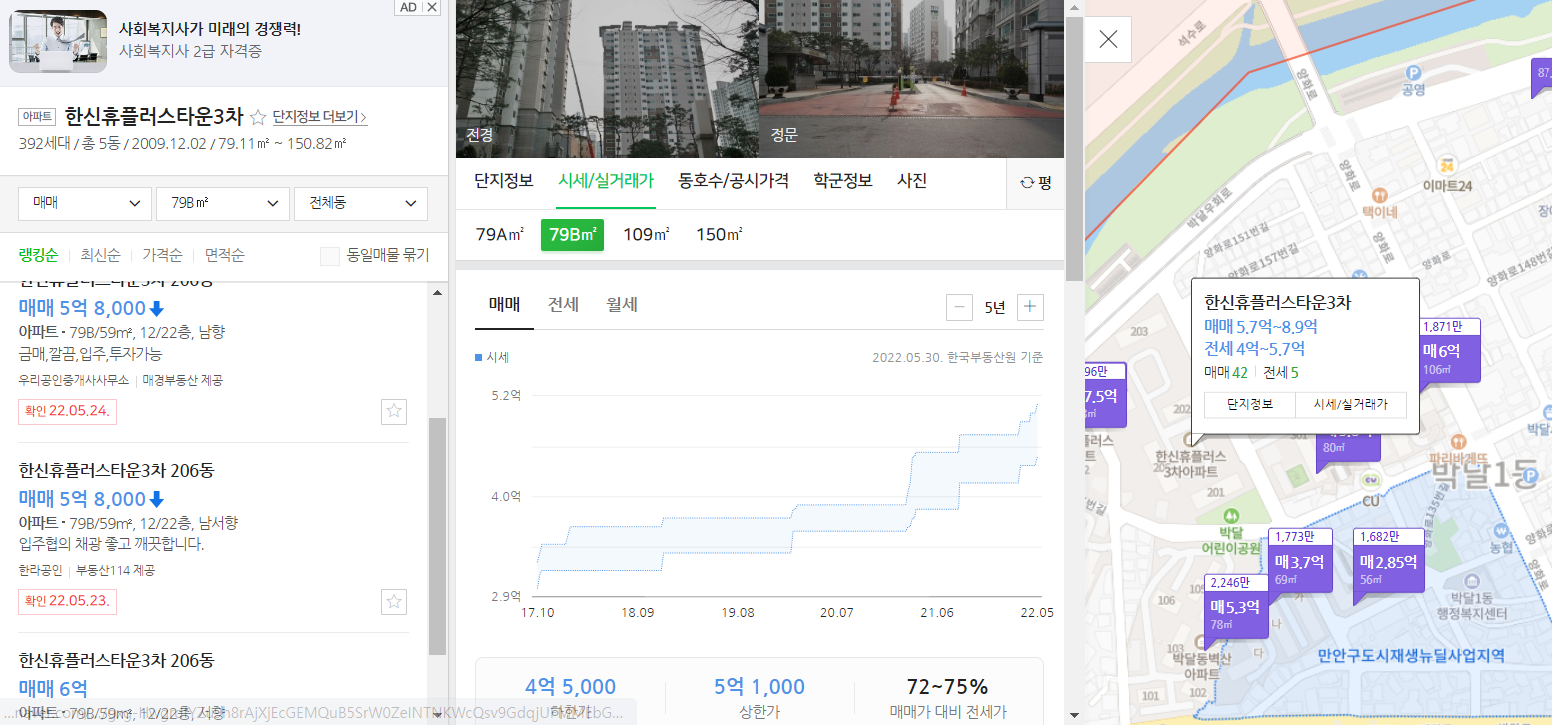Image resolution: width=1552 pixels, height=725 pixels.
Task: Switch to the 사진 tab
Action: [912, 181]
